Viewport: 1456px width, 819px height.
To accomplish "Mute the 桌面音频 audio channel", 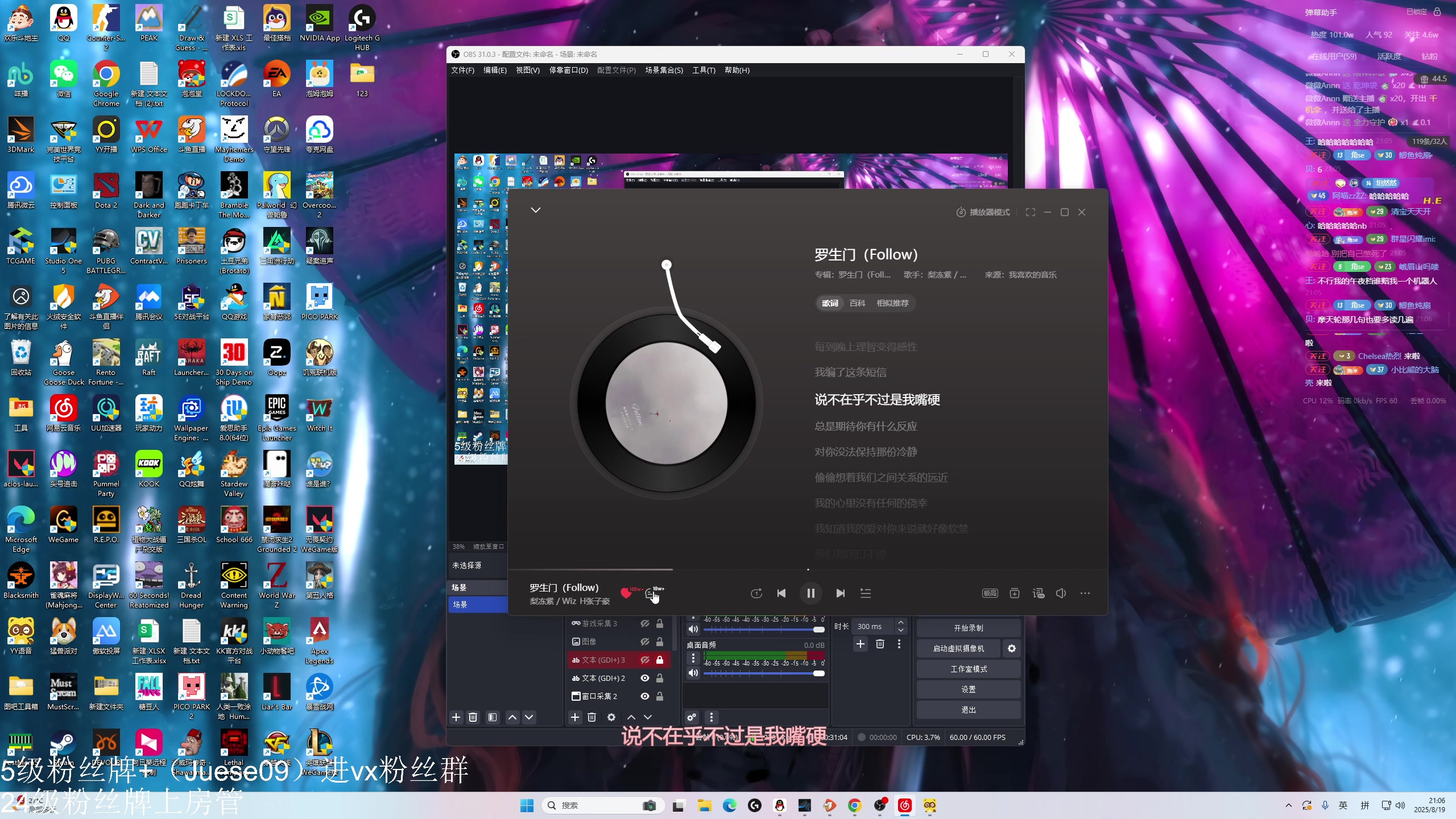I will [693, 673].
